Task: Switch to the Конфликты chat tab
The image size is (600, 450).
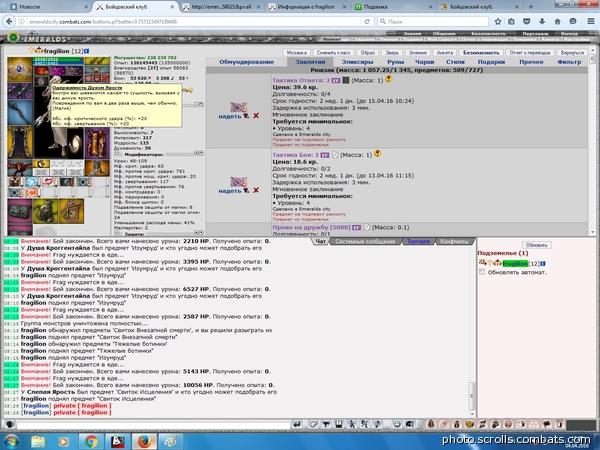Action: (x=454, y=241)
